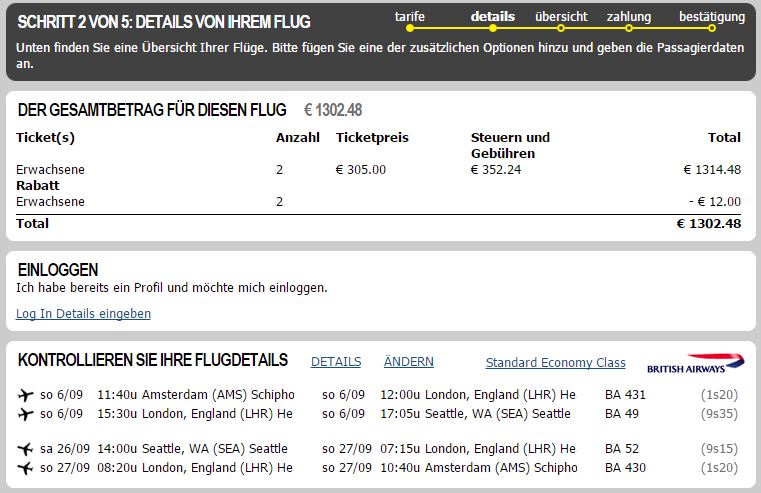761x493 pixels.
Task: Click the discount amount - € 12.00
Action: point(715,202)
